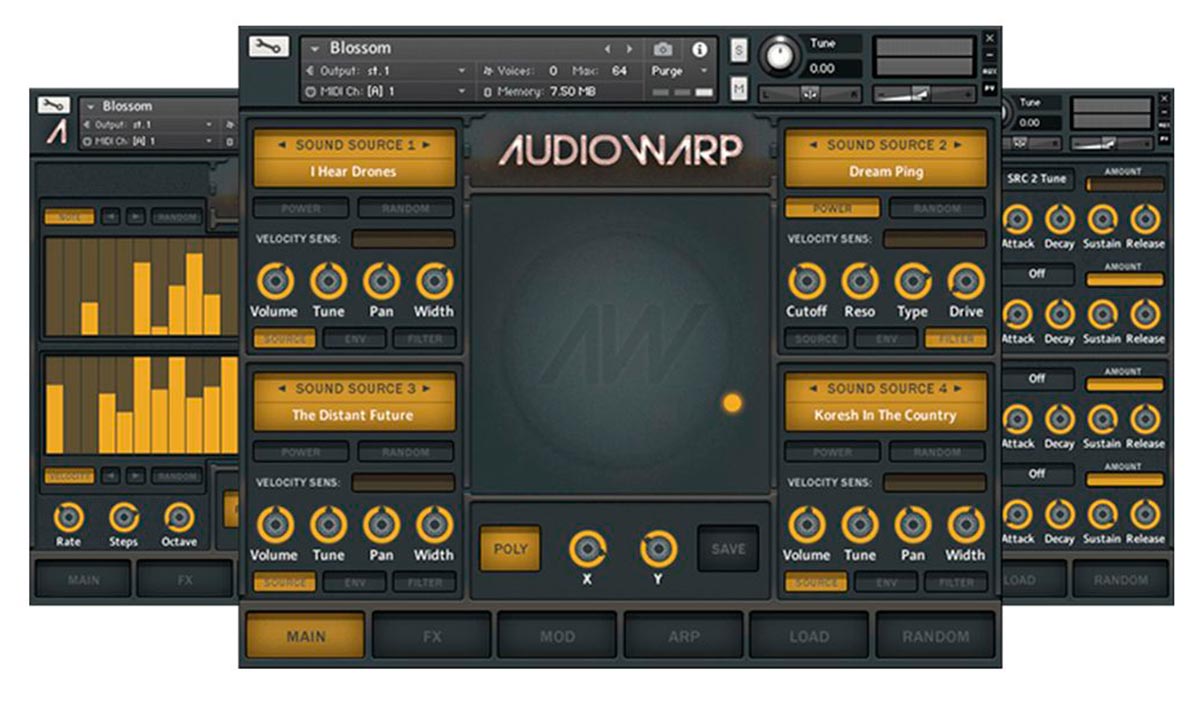Switch to the ARP tab

[683, 636]
